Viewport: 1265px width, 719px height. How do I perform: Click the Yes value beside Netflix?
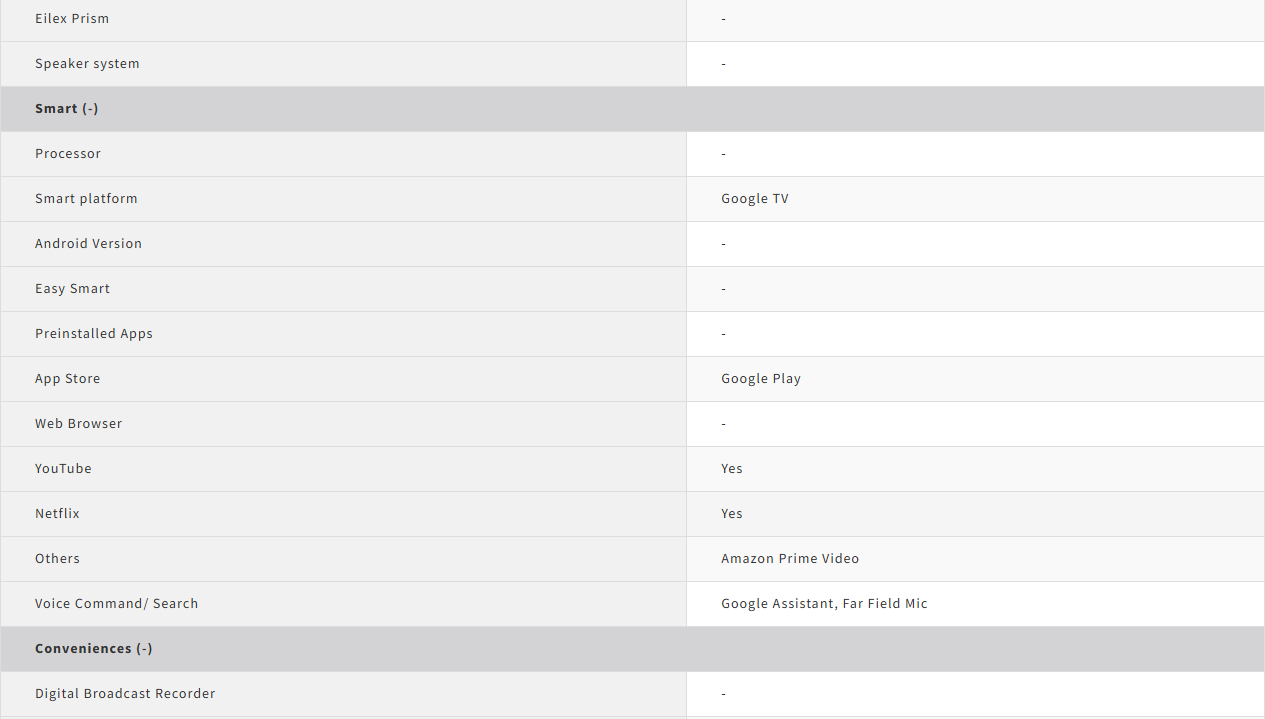point(732,514)
